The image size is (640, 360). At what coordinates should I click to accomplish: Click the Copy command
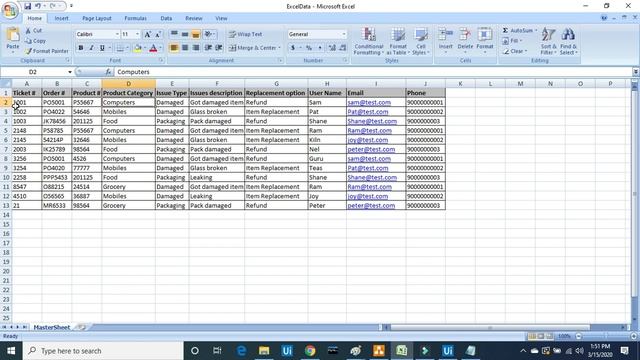point(36,41)
